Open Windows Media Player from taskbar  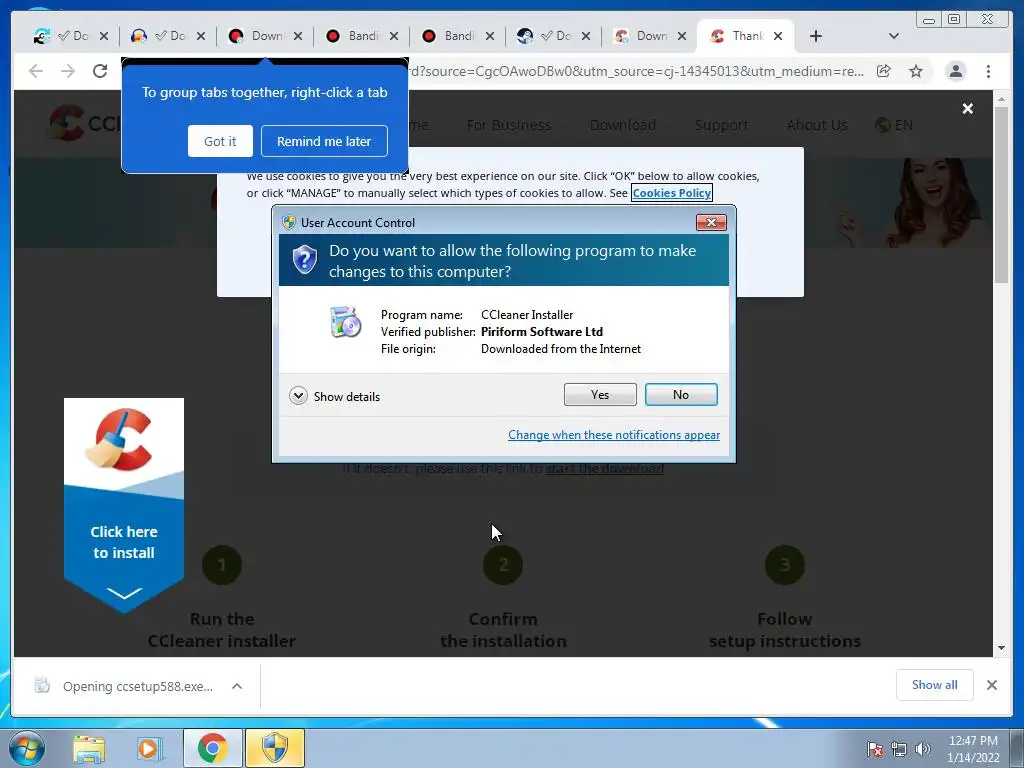[150, 748]
